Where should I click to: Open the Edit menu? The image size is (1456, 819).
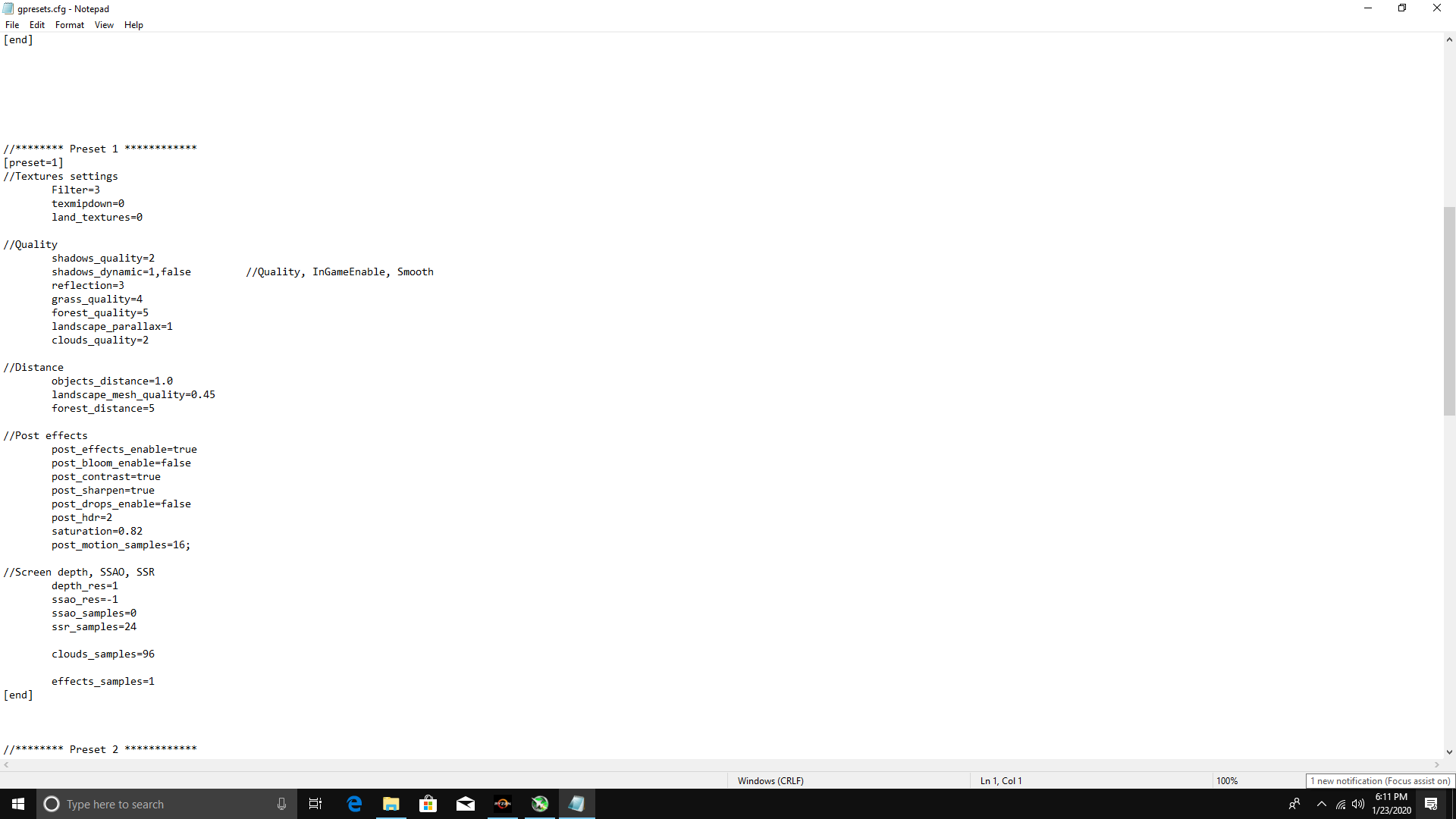[x=36, y=25]
